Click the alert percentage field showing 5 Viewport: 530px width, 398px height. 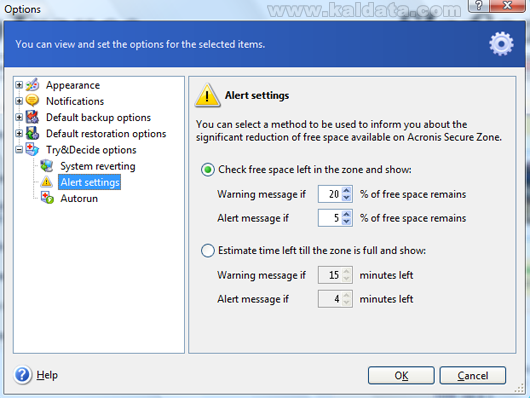330,218
